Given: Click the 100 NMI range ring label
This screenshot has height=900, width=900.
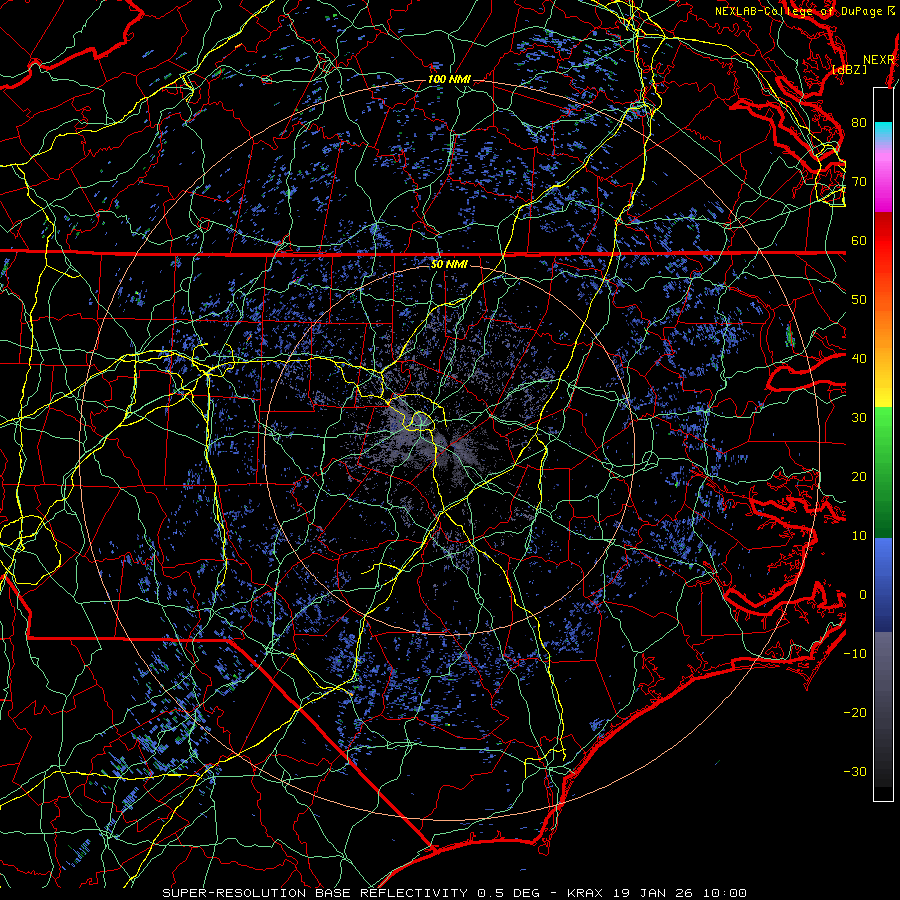Looking at the screenshot, I should pyautogui.click(x=449, y=79).
